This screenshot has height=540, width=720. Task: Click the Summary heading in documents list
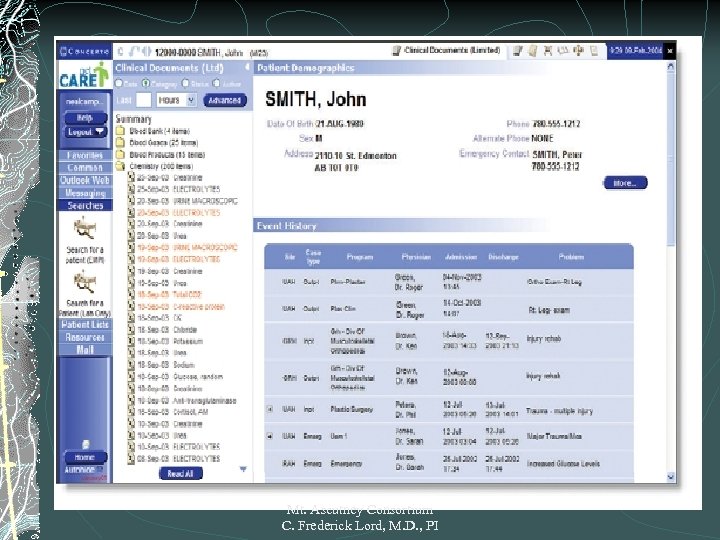133,119
